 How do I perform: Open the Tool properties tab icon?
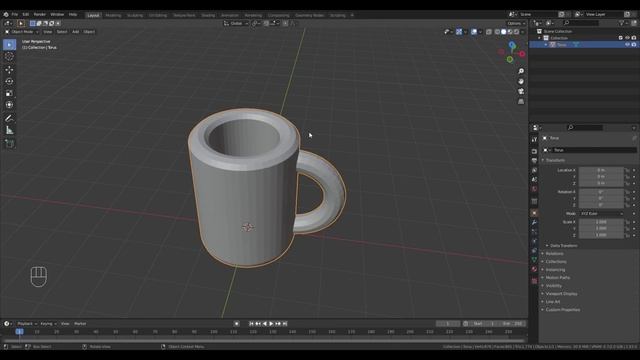click(534, 140)
